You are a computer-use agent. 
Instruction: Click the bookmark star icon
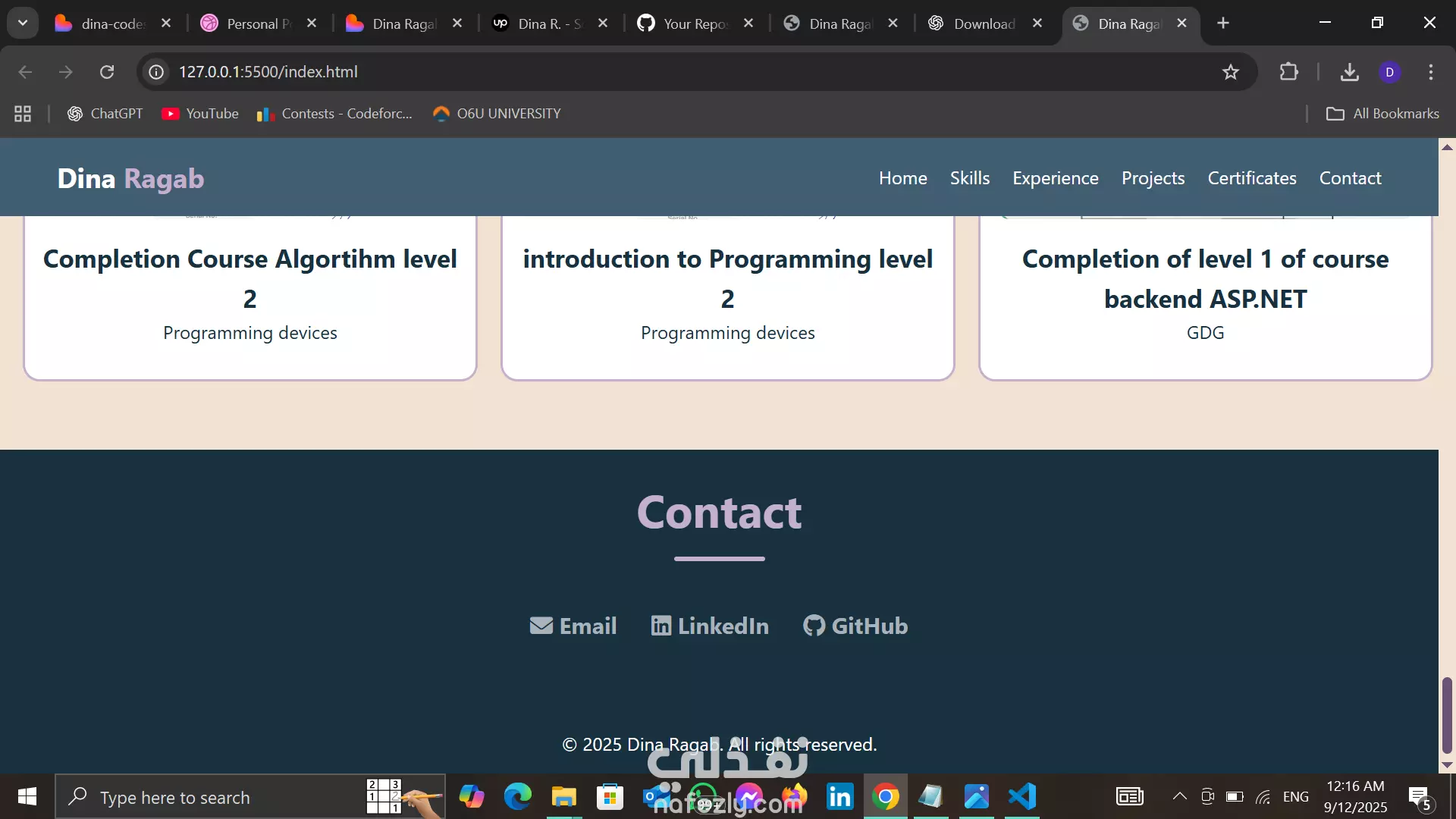(1230, 72)
